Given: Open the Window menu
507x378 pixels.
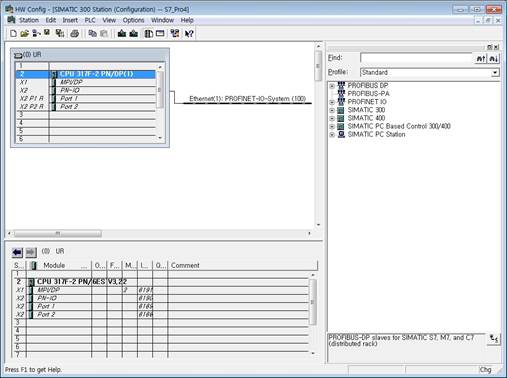Looking at the screenshot, I should pyautogui.click(x=162, y=20).
